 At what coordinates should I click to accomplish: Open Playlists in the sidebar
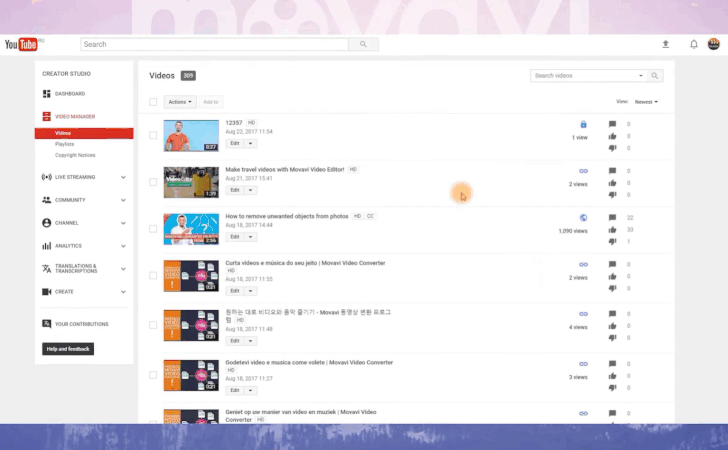coord(65,144)
